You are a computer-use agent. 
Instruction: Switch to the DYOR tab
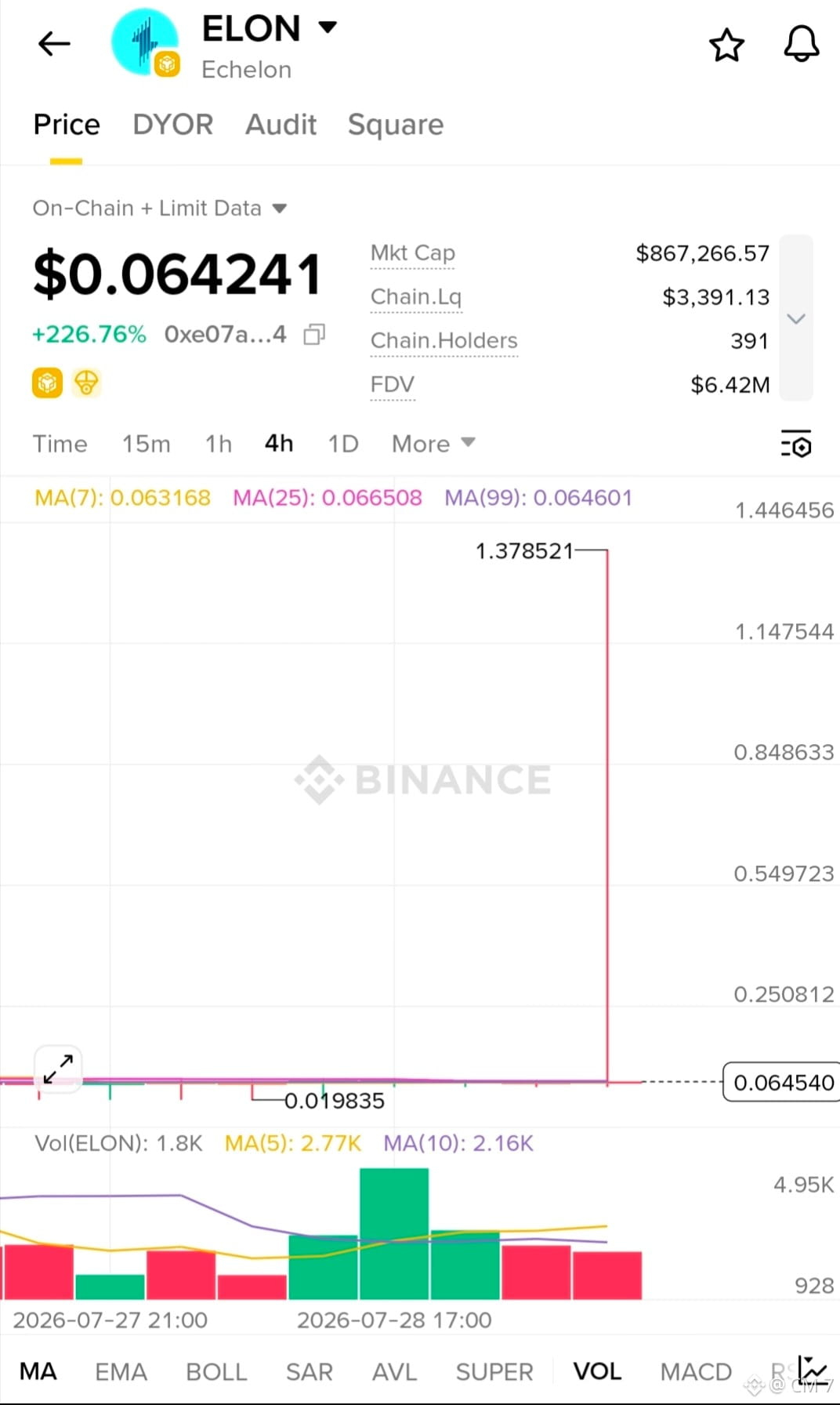(173, 125)
